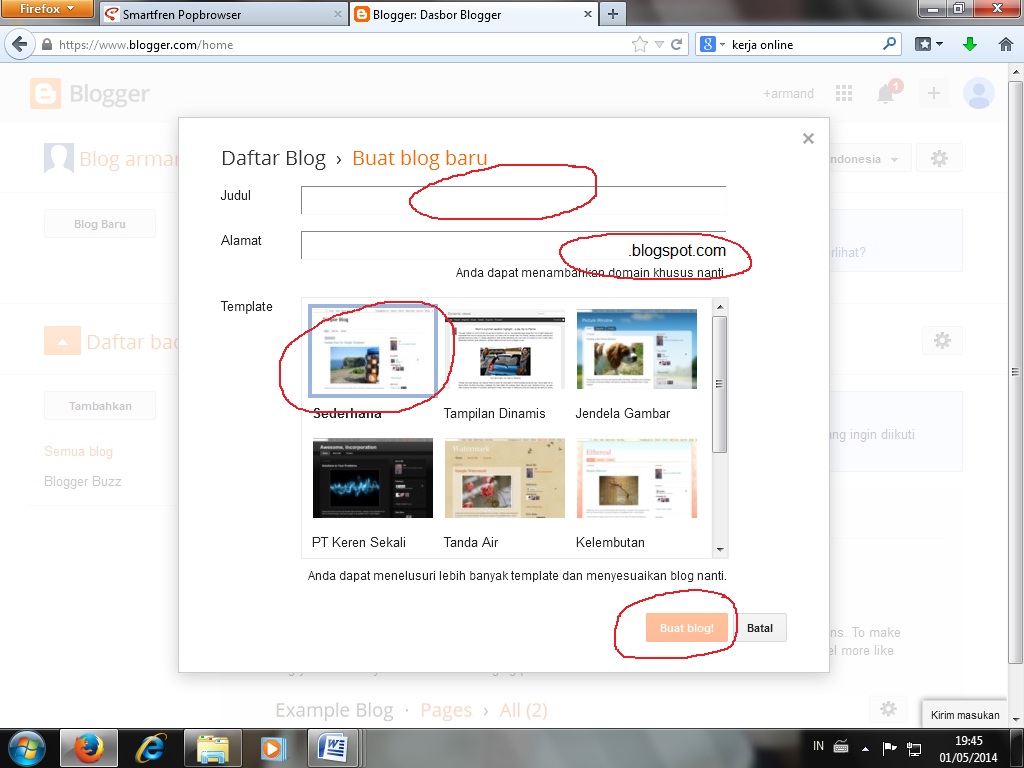Open the bookmarks menu icon
This screenshot has height=768, width=1024.
click(x=929, y=44)
